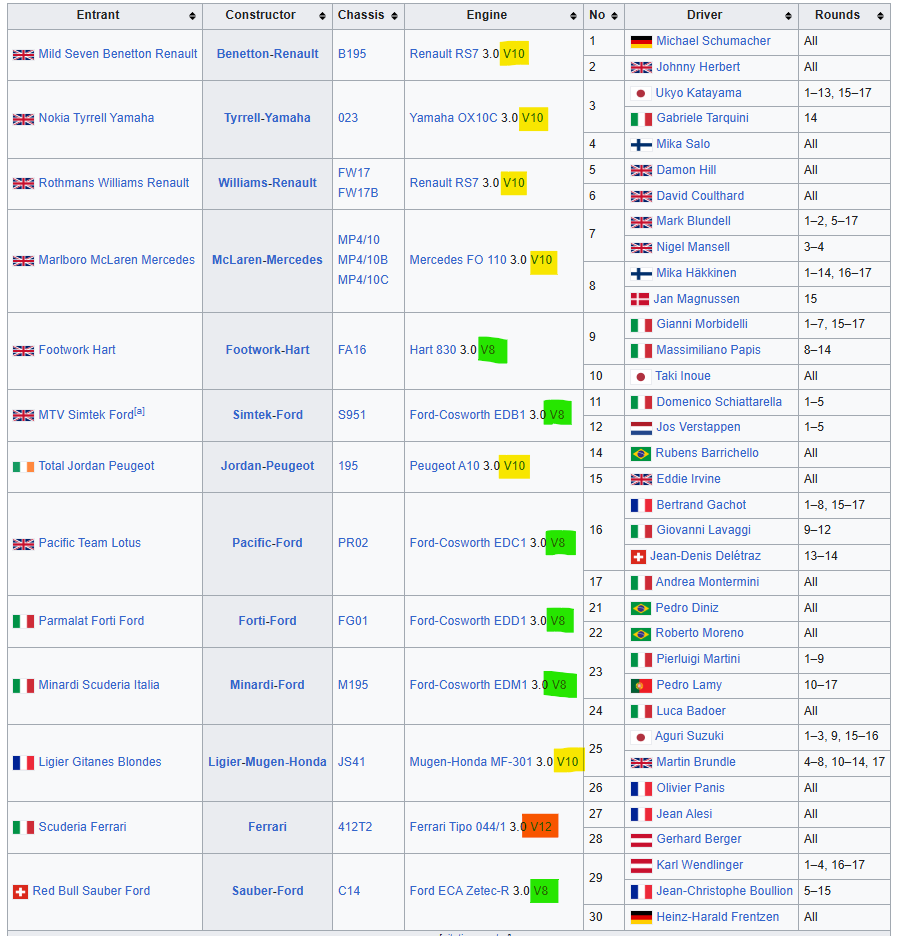Click the rounds value '1–13, 15–17'
899x936 pixels.
[x=838, y=93]
